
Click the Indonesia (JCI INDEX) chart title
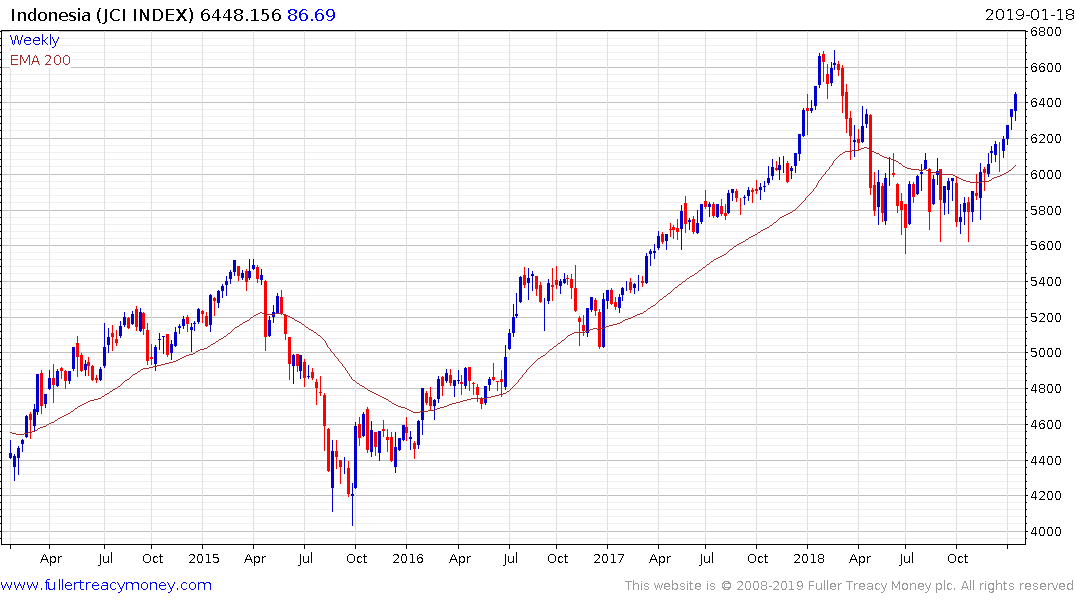pos(102,15)
